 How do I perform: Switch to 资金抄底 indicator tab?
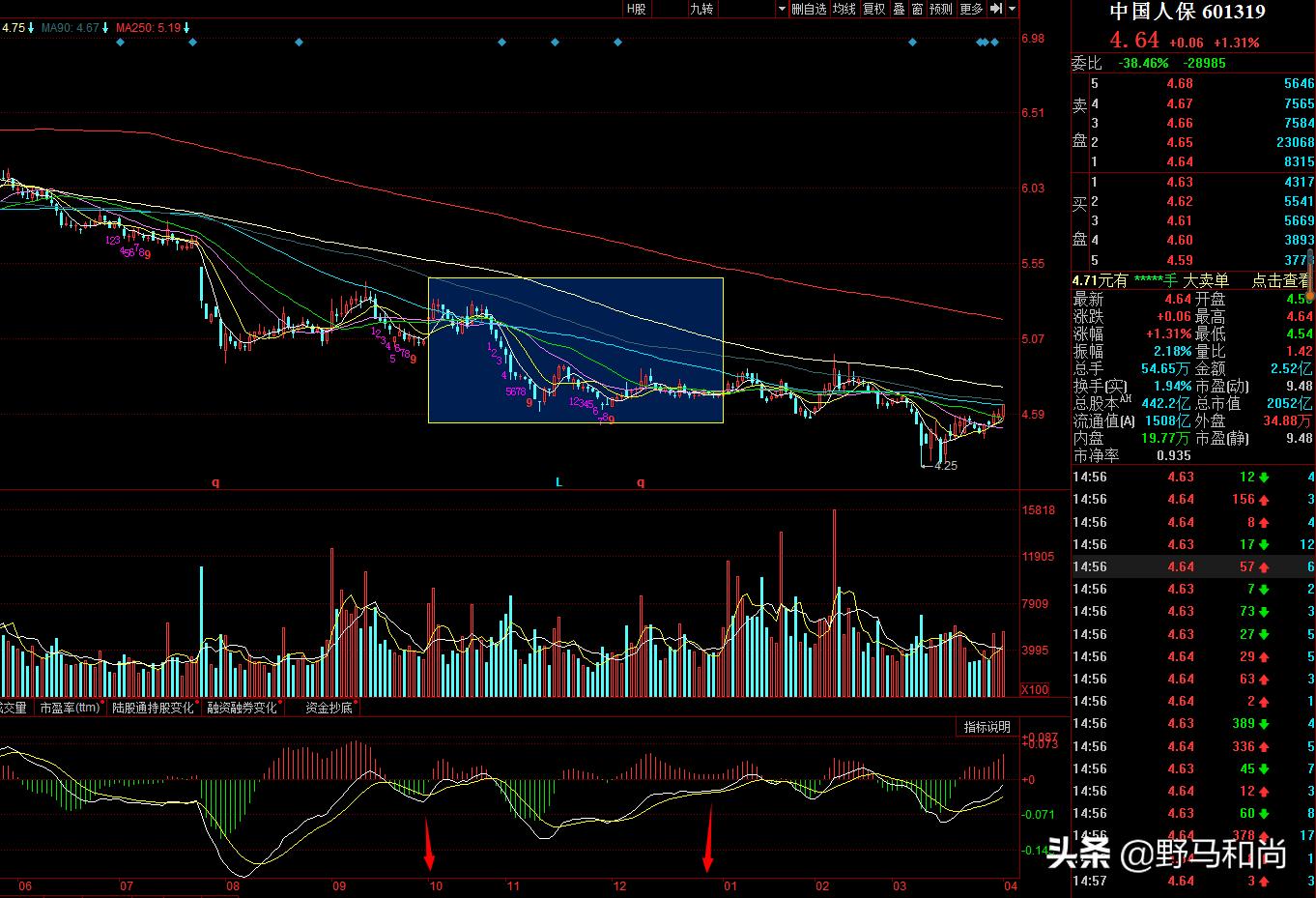click(329, 708)
